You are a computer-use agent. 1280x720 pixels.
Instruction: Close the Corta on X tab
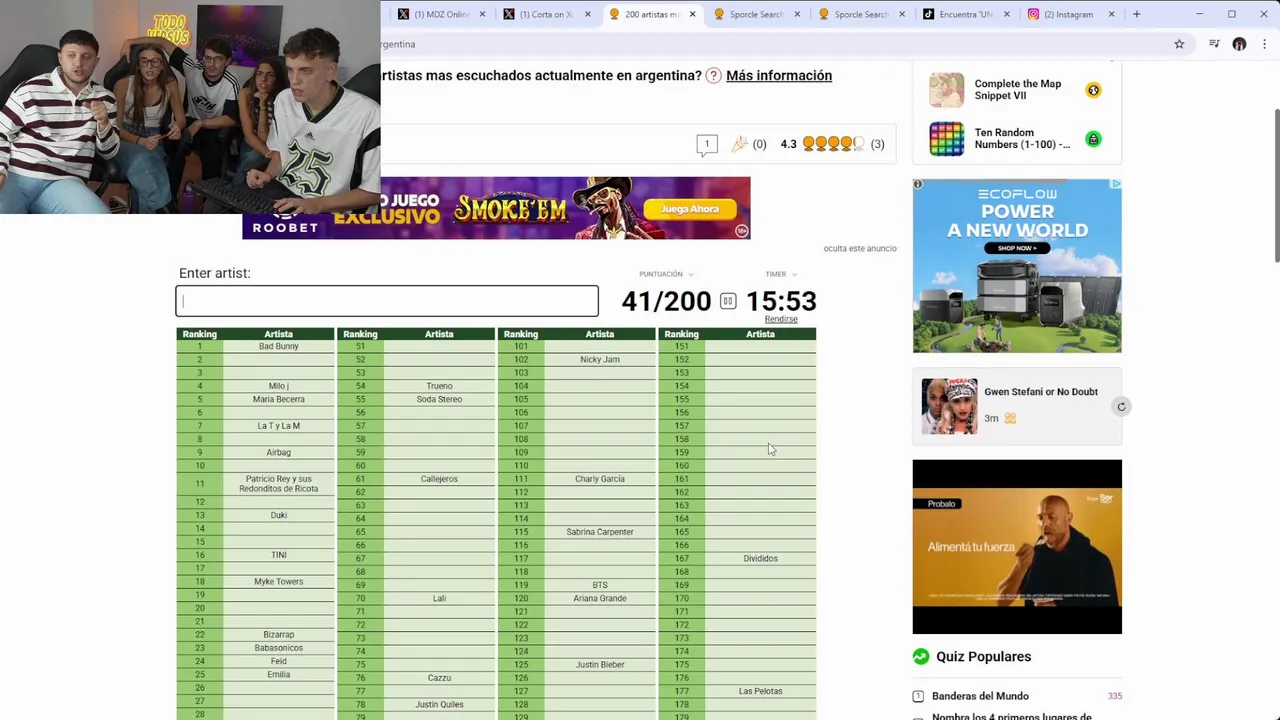[587, 14]
